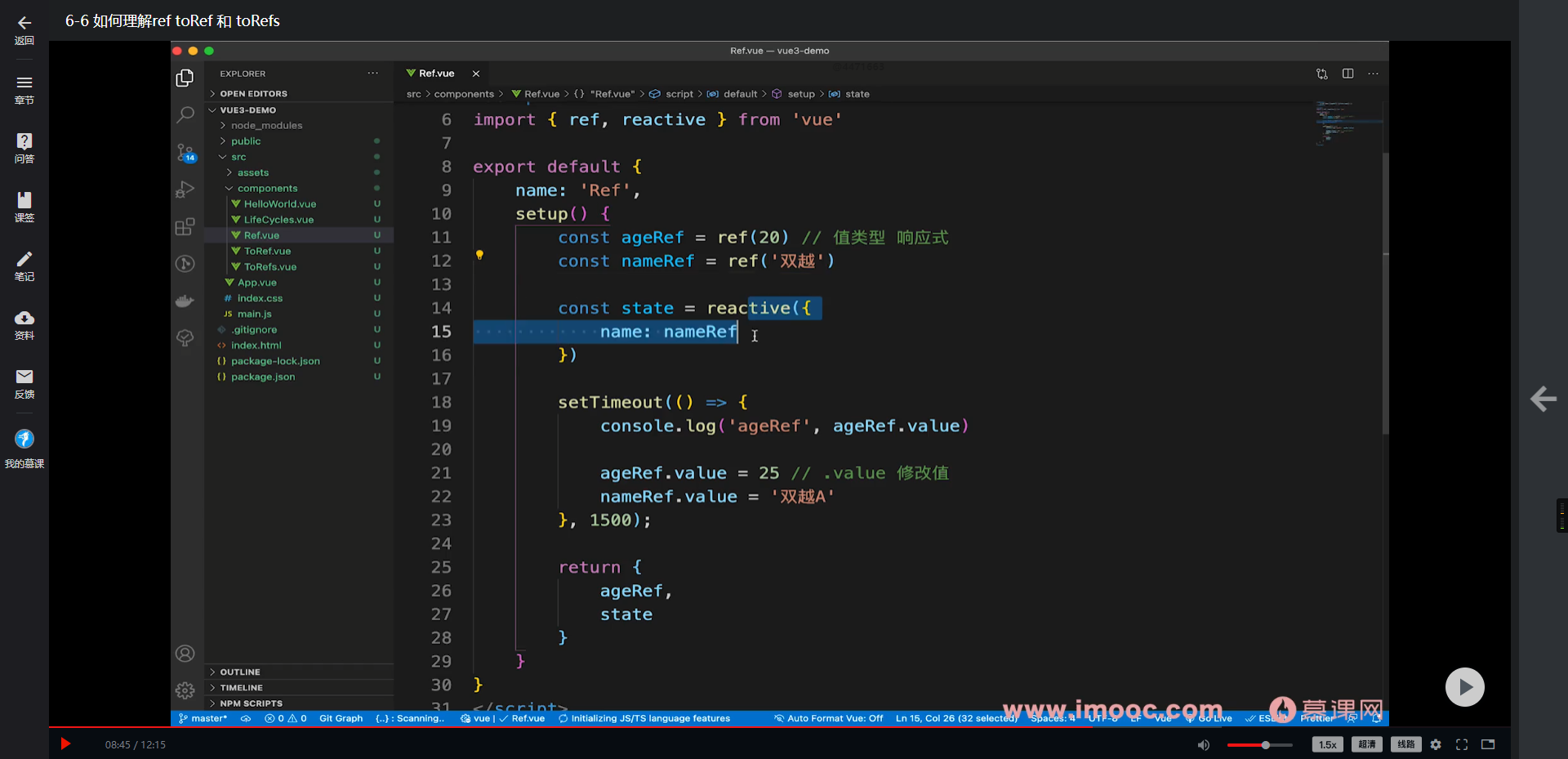Click the Run and Debug icon
Screen dimensions: 1568x759
tap(185, 190)
